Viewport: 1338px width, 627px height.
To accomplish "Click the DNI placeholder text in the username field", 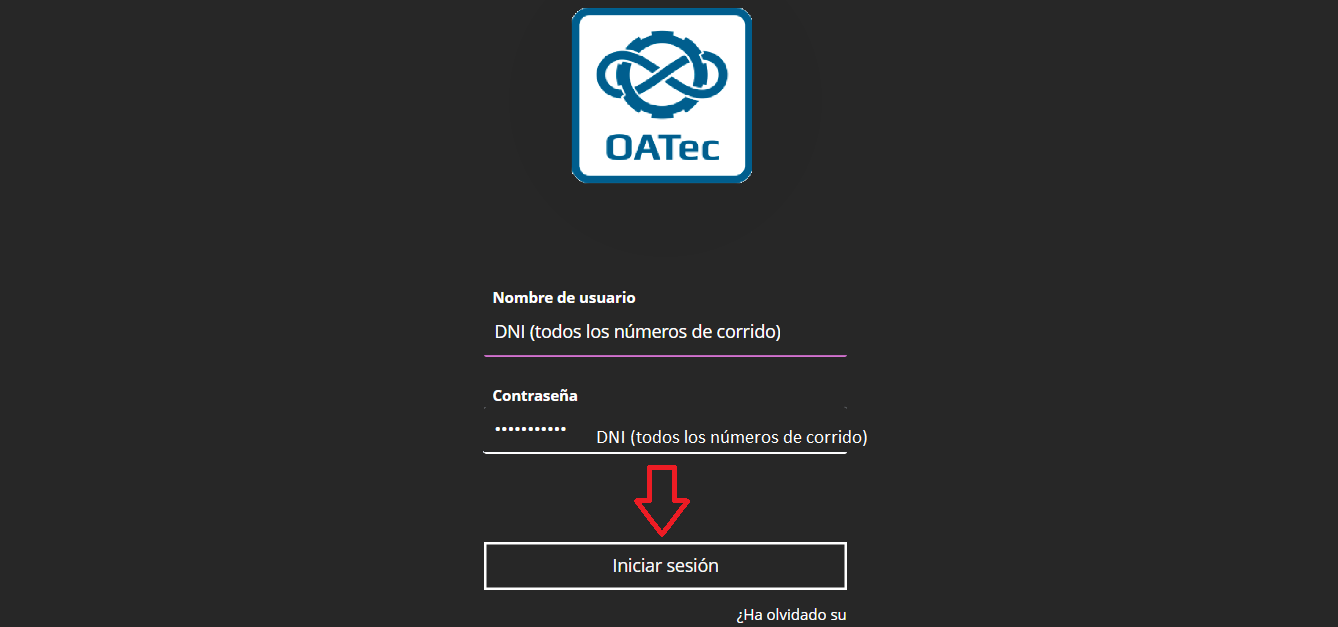I will click(x=637, y=332).
